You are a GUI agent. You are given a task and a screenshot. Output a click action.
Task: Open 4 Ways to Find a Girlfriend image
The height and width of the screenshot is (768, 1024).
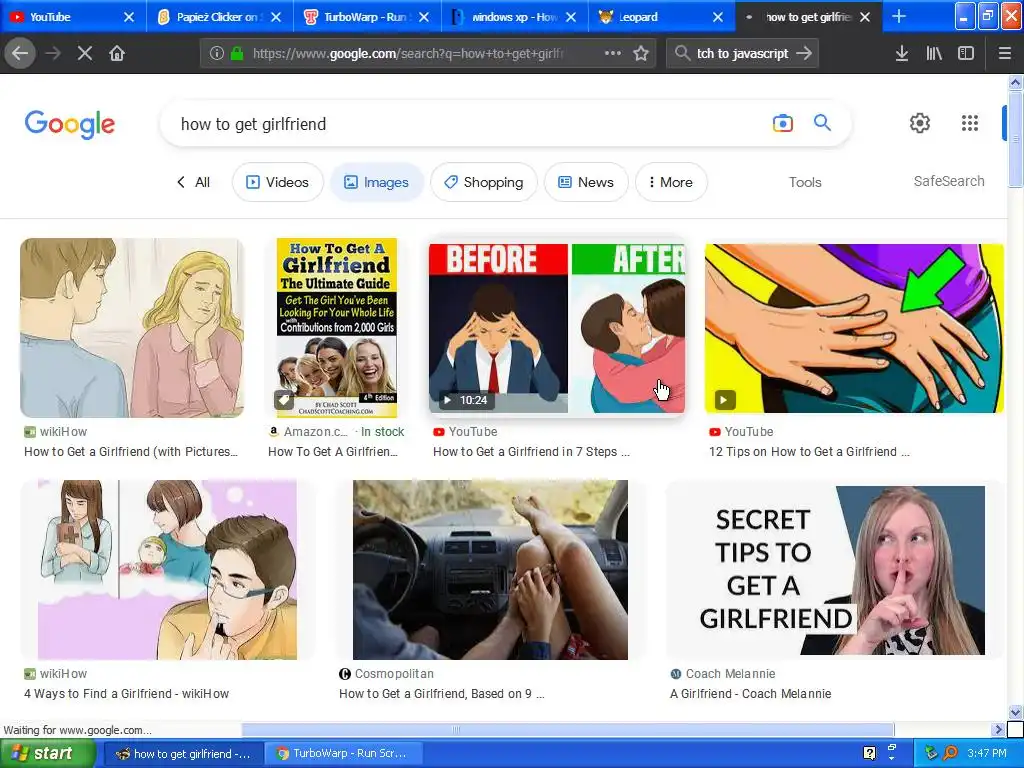167,569
